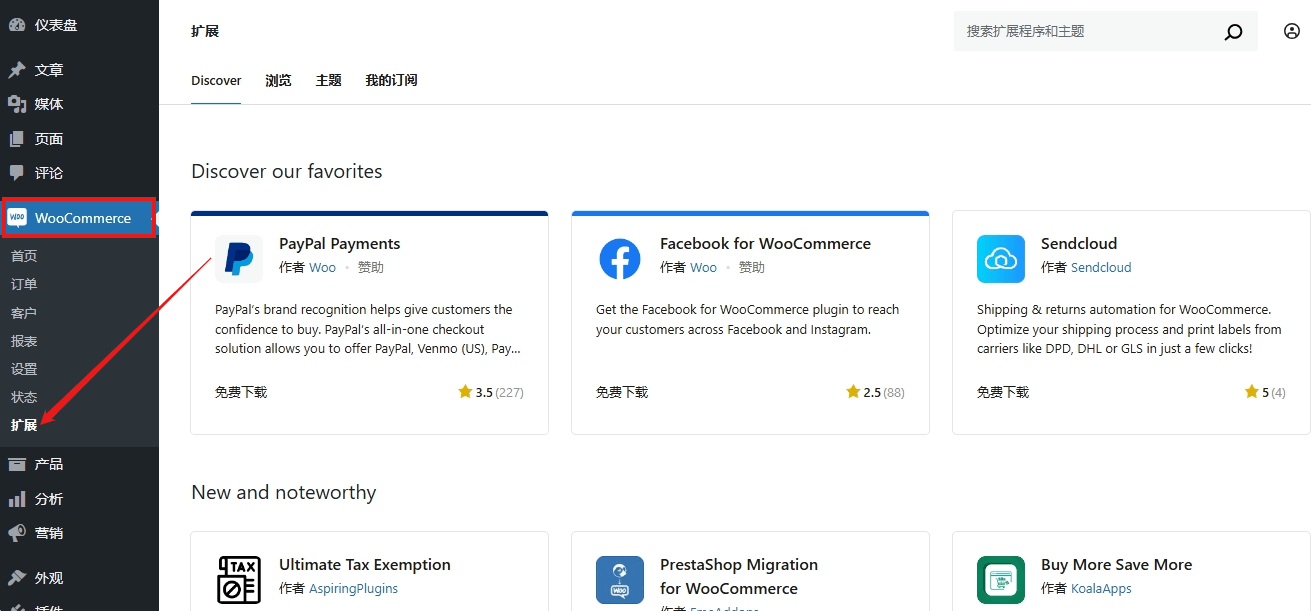This screenshot has width=1311, height=611.
Task: Click the Ultimate Tax Exemption logo
Action: point(239,580)
